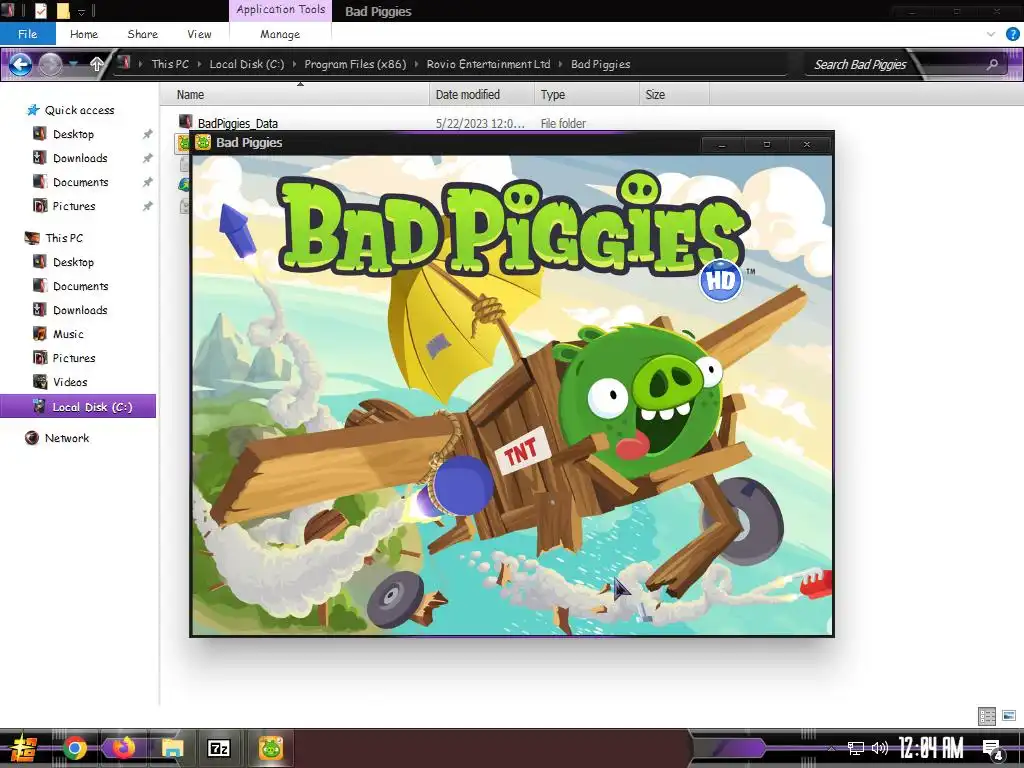The width and height of the screenshot is (1024, 768).
Task: Click Local Disk (C:) breadcrumb
Action: (x=247, y=64)
